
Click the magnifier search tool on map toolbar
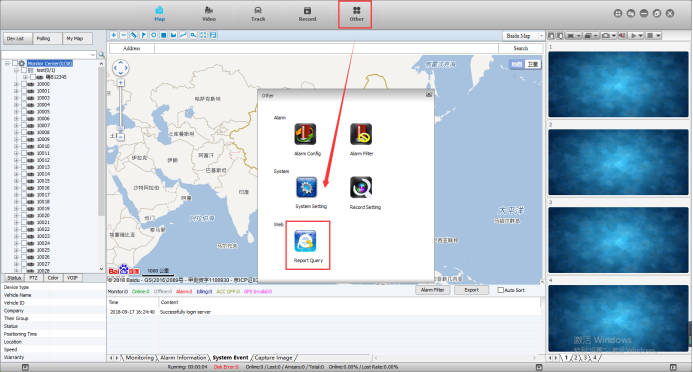pyautogui.click(x=193, y=35)
